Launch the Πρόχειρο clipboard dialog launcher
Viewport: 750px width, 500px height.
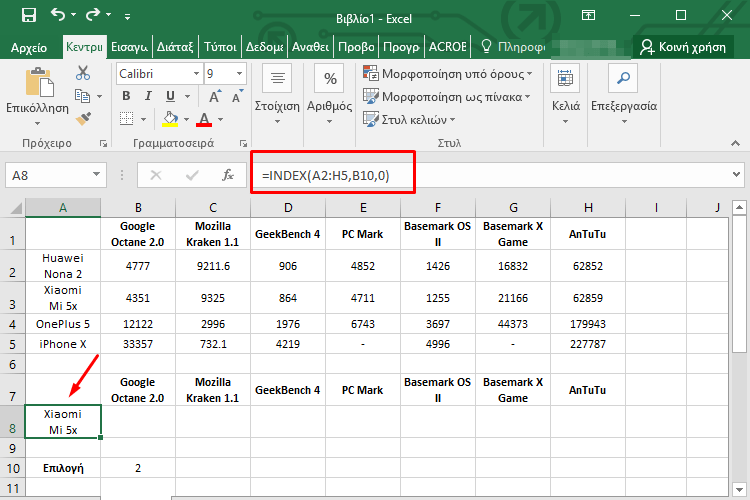[103, 143]
